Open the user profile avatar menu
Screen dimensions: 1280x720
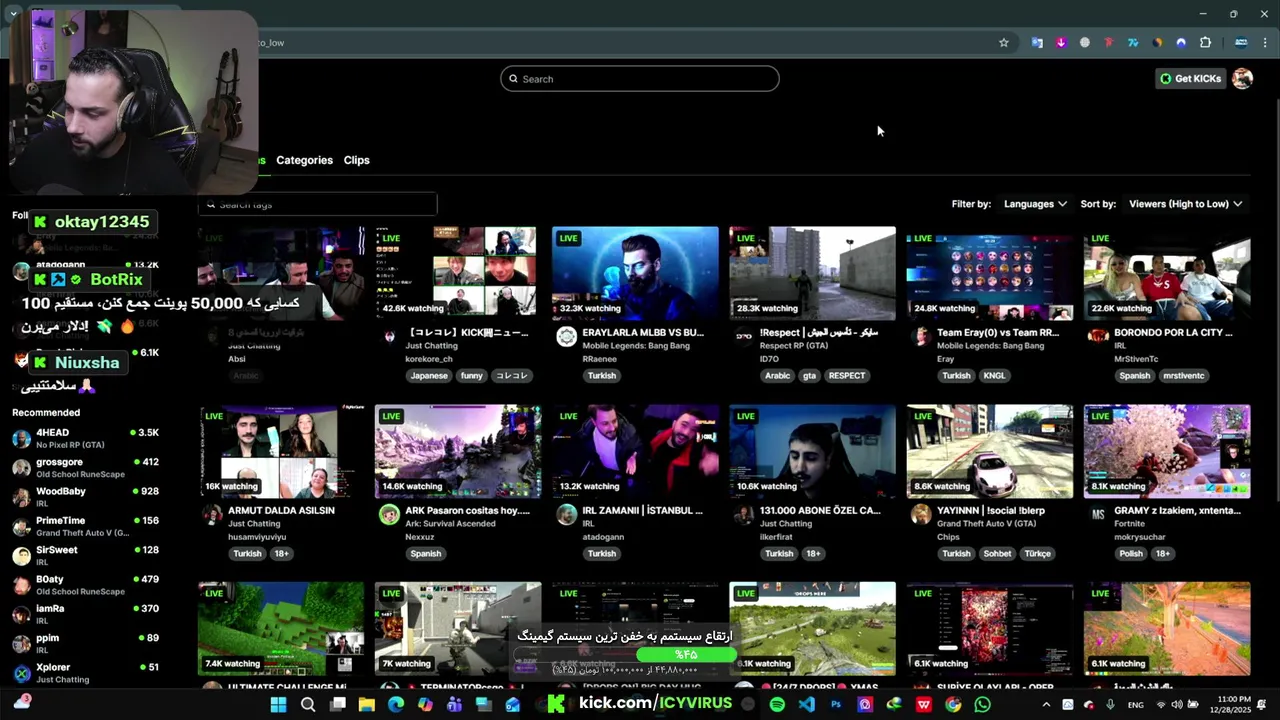coord(1242,79)
